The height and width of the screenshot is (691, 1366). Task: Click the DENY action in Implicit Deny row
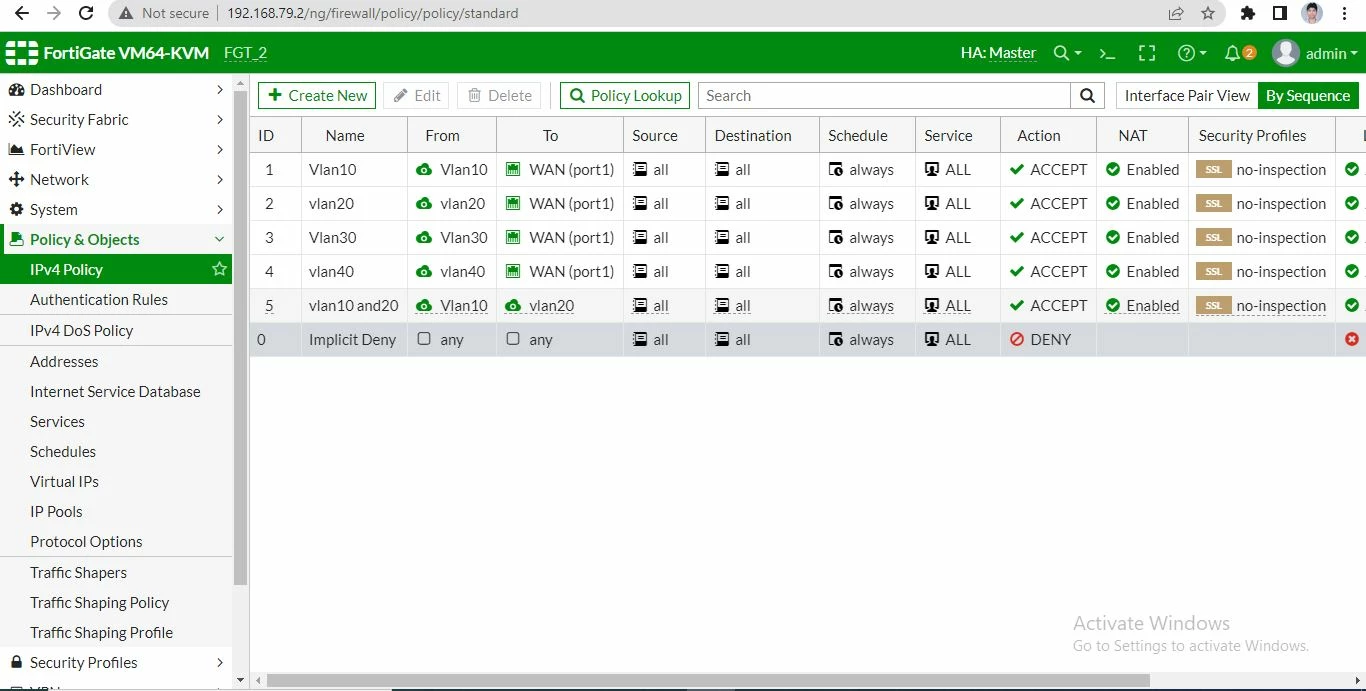point(1040,339)
